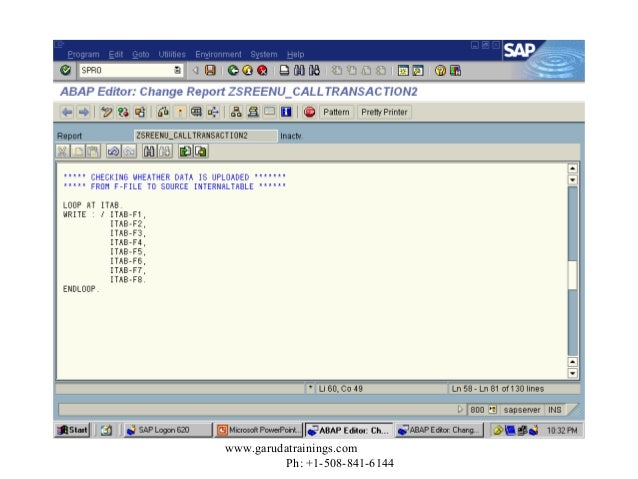Click the Print icon in standard toolbar
This screenshot has width=638, height=479.
coord(284,70)
